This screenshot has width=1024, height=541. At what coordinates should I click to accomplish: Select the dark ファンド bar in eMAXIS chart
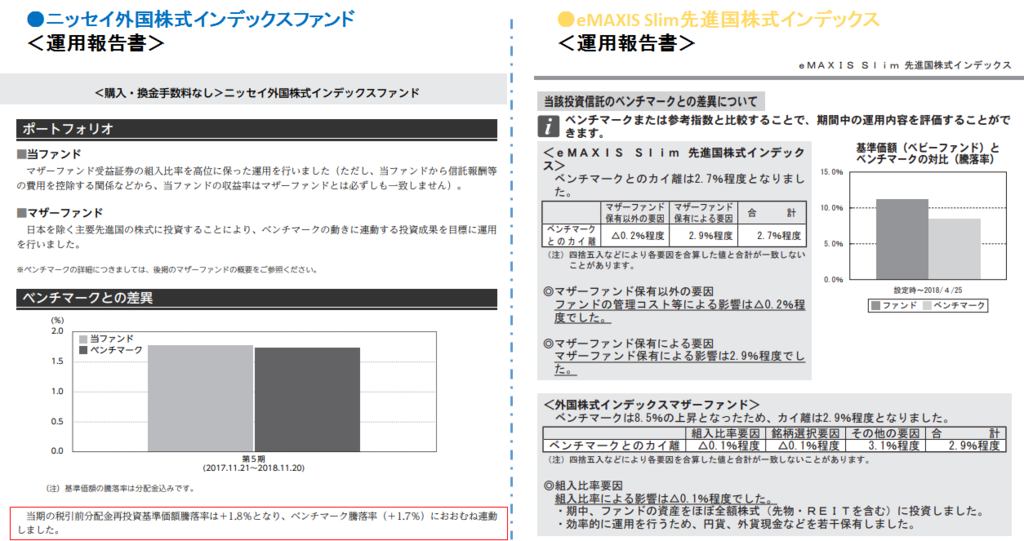pyautogui.click(x=902, y=239)
